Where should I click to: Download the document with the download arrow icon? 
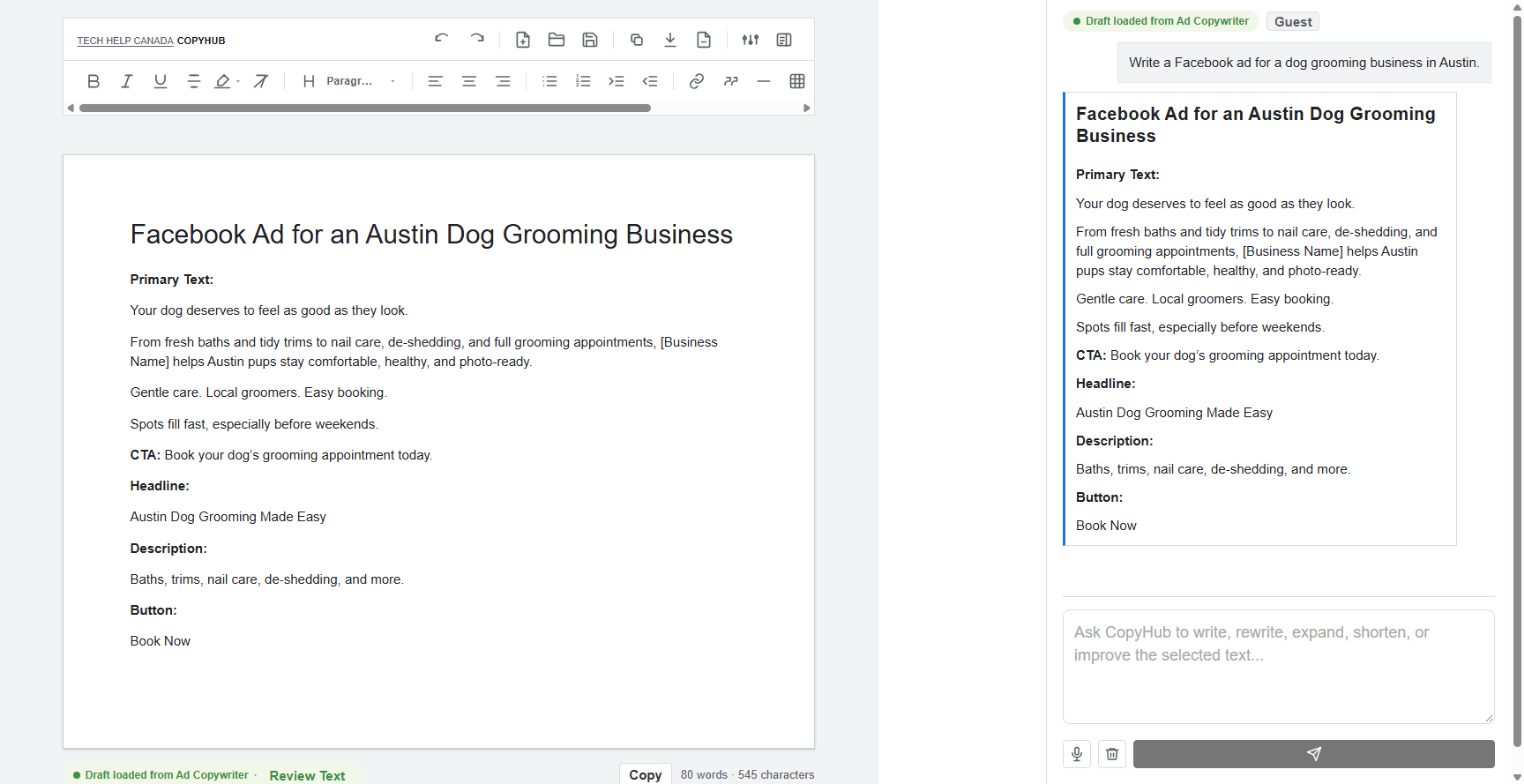[x=670, y=40]
